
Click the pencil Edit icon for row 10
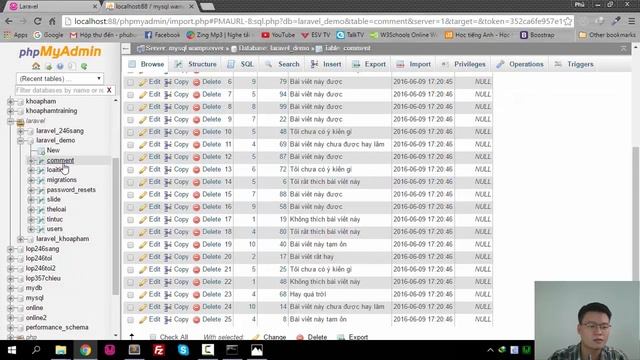tap(142, 132)
